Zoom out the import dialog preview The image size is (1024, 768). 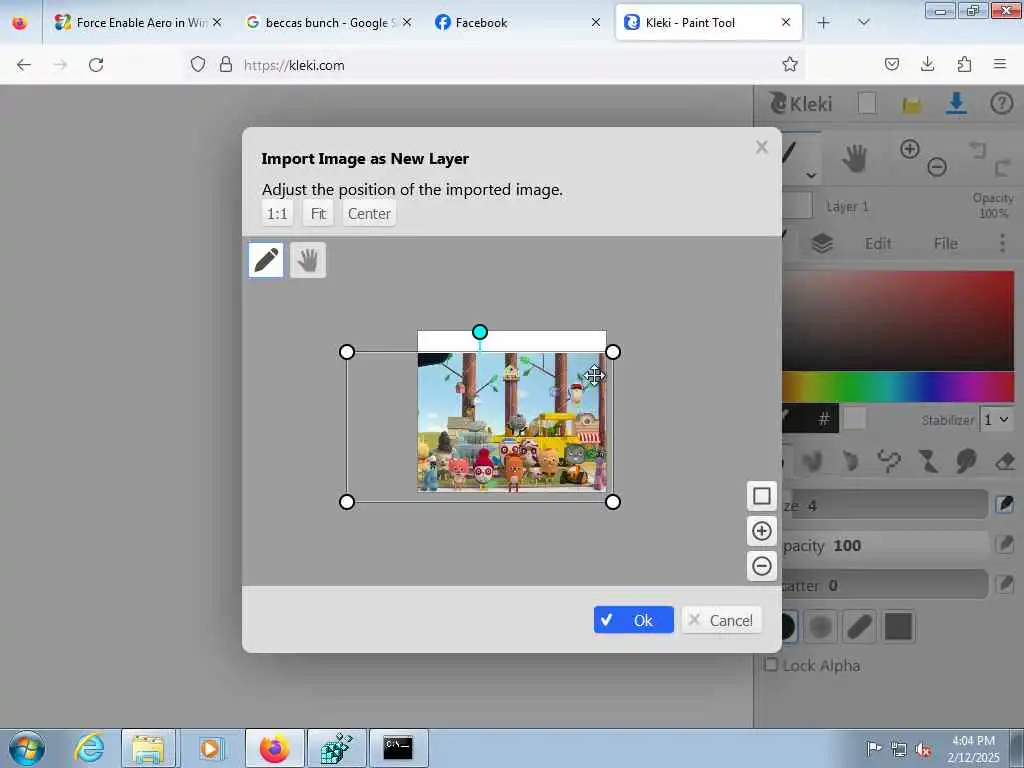pyautogui.click(x=761, y=566)
